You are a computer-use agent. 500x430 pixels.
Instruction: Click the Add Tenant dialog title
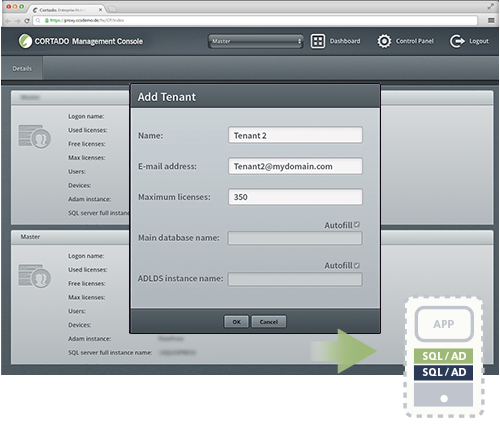coord(167,97)
